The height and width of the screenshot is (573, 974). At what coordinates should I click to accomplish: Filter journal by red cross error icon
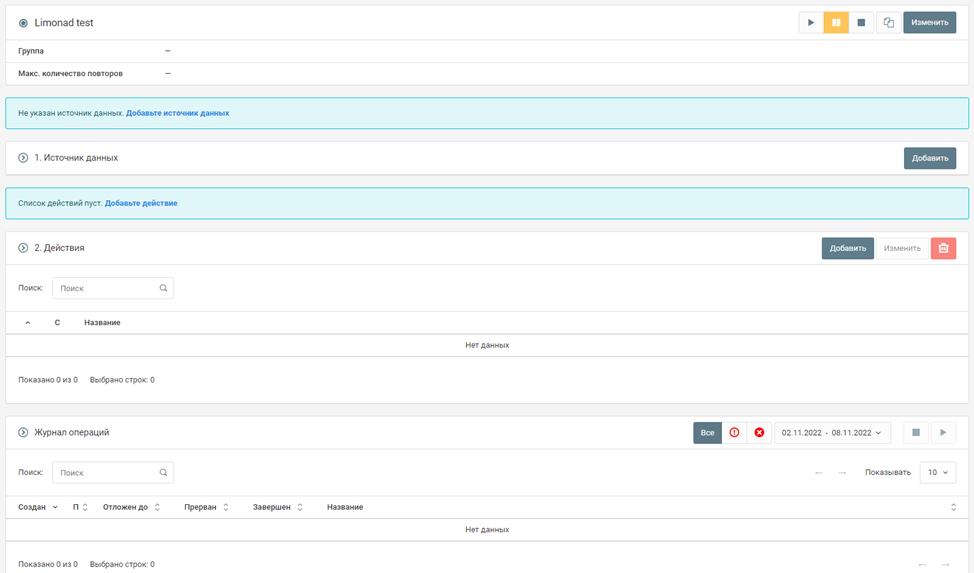[759, 433]
